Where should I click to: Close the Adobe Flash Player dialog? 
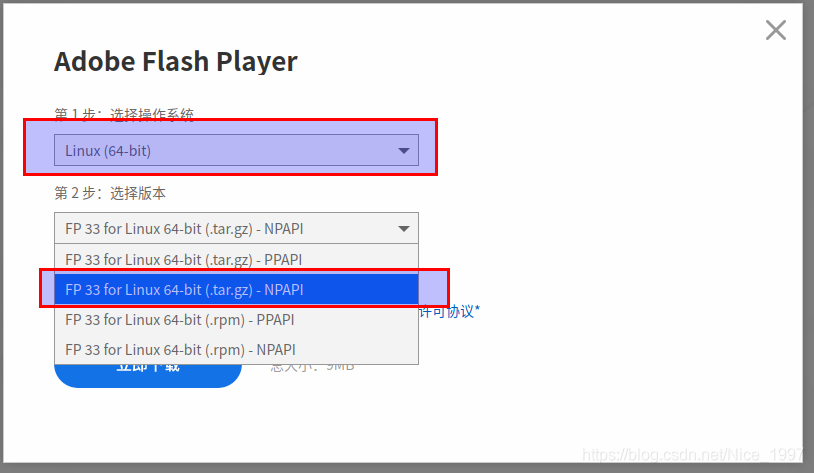pyautogui.click(x=776, y=30)
